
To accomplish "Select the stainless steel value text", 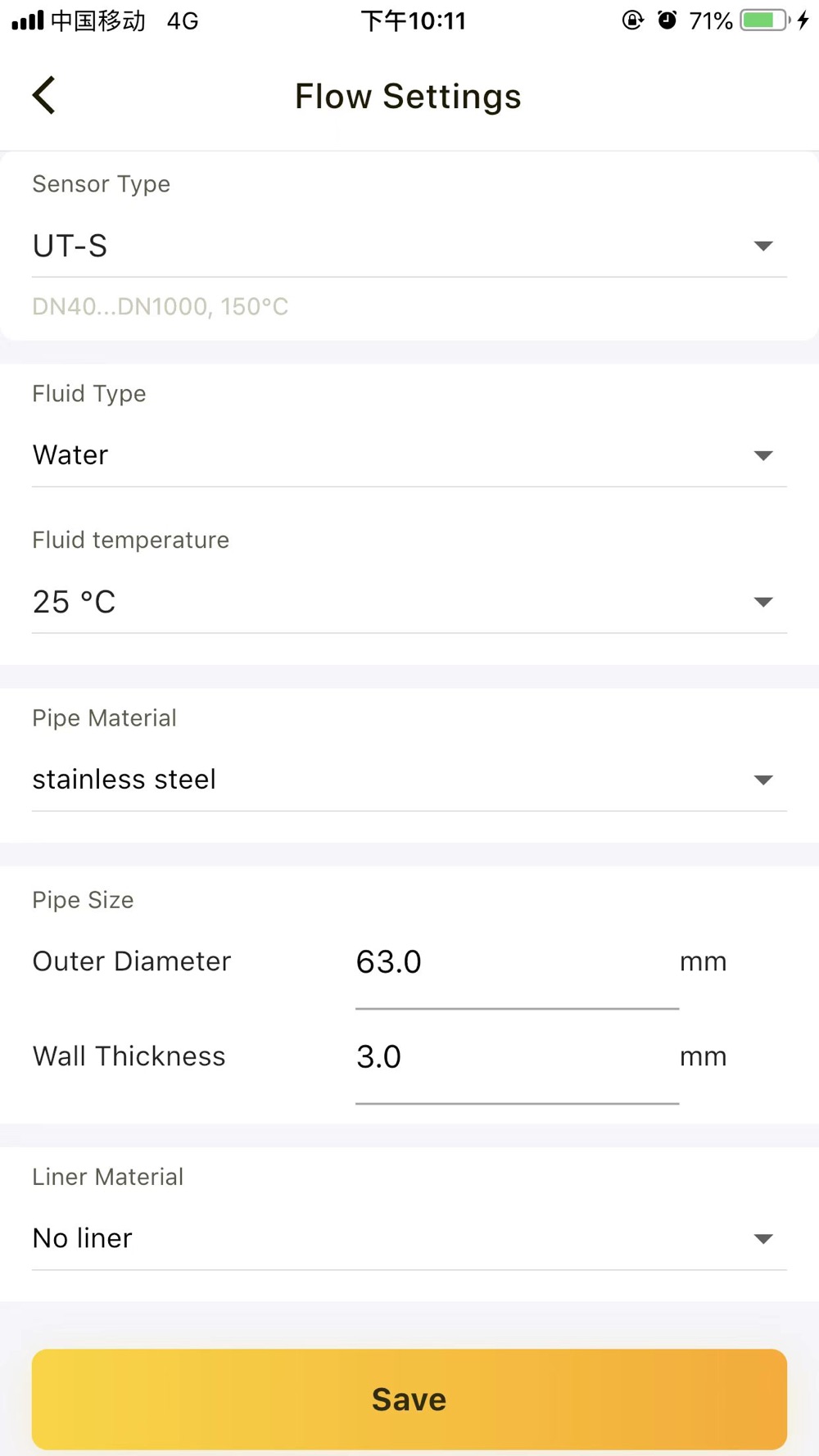I will (124, 780).
